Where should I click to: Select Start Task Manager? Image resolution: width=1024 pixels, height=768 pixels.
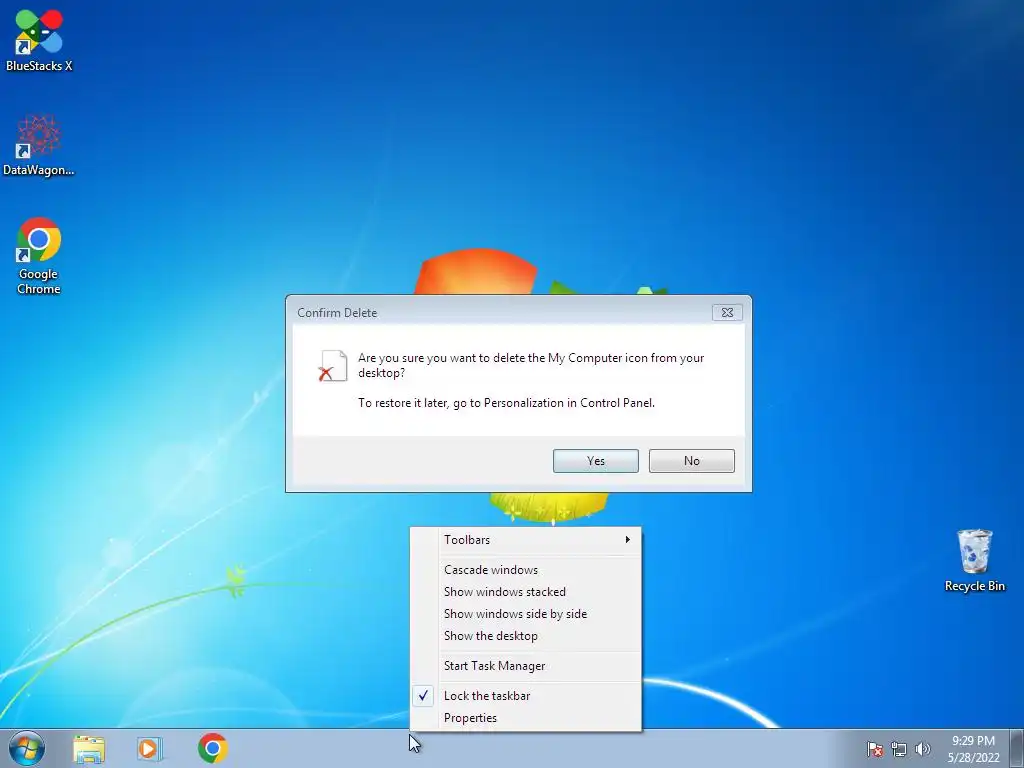526,665
